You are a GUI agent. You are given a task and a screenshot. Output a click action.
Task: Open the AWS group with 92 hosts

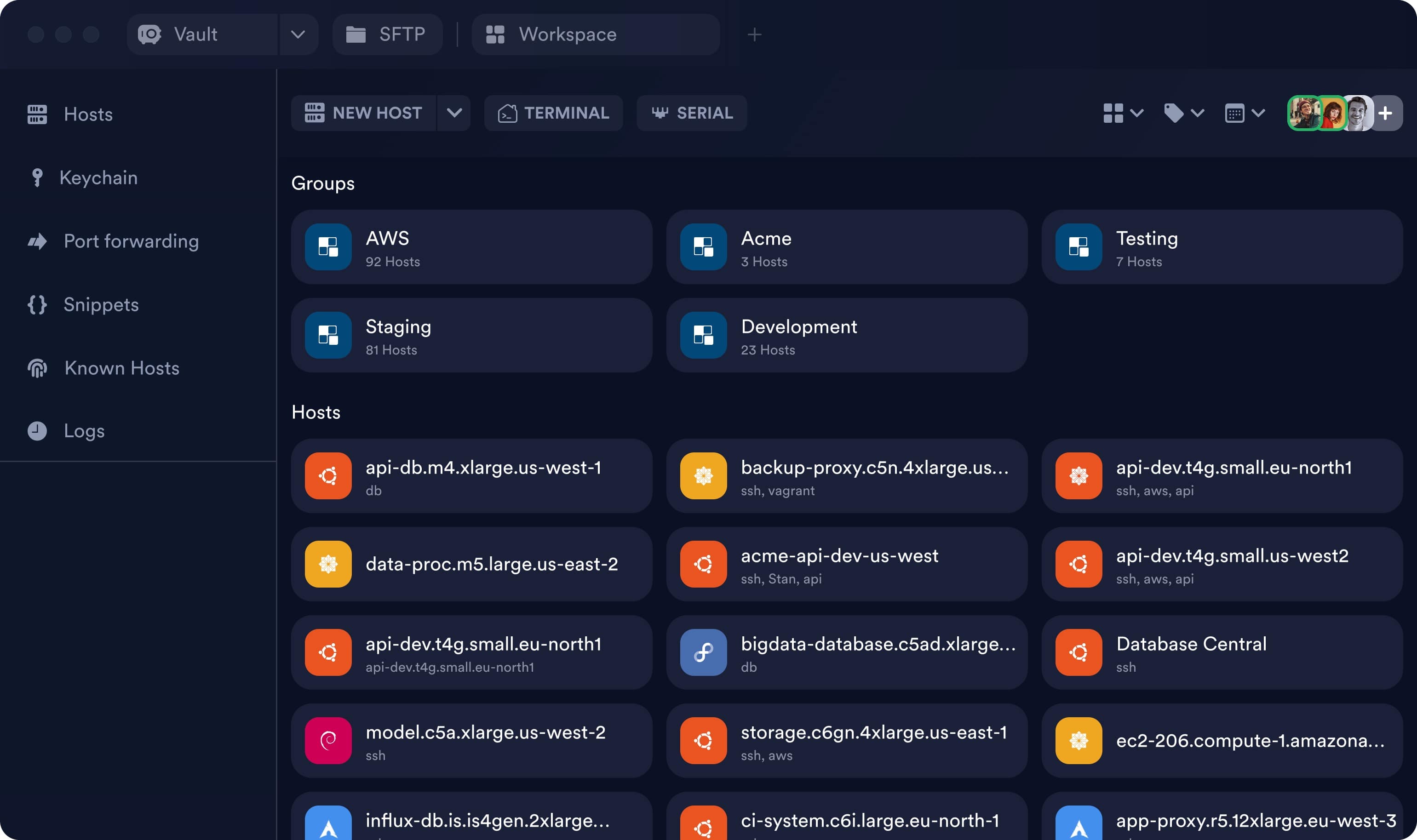click(x=471, y=247)
